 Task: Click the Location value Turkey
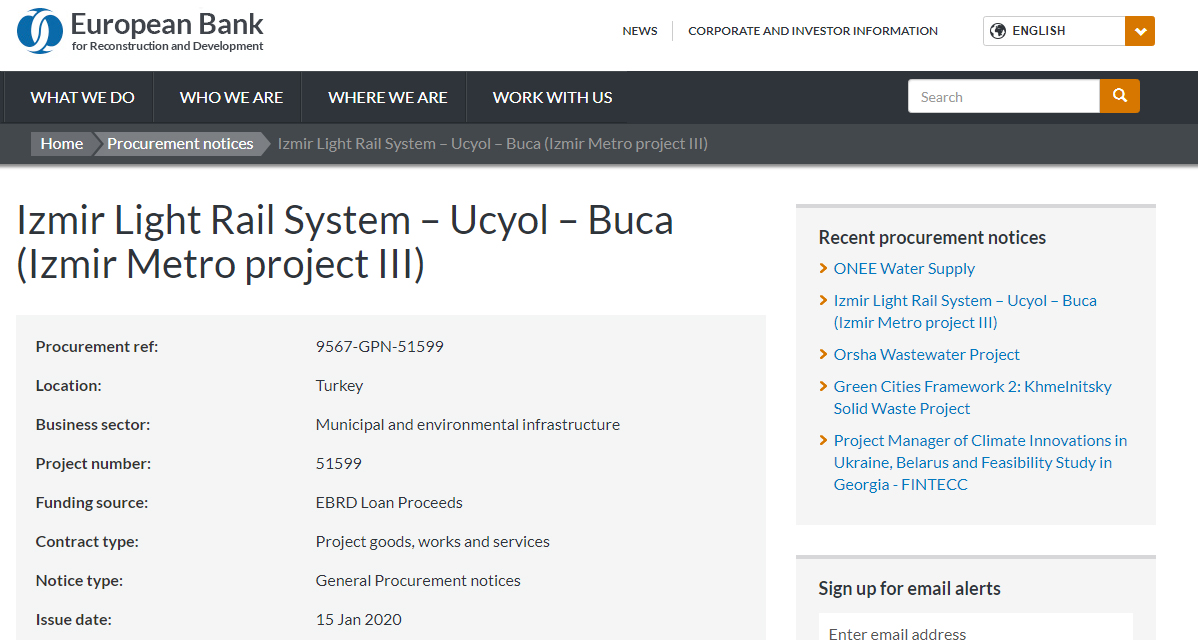(339, 386)
